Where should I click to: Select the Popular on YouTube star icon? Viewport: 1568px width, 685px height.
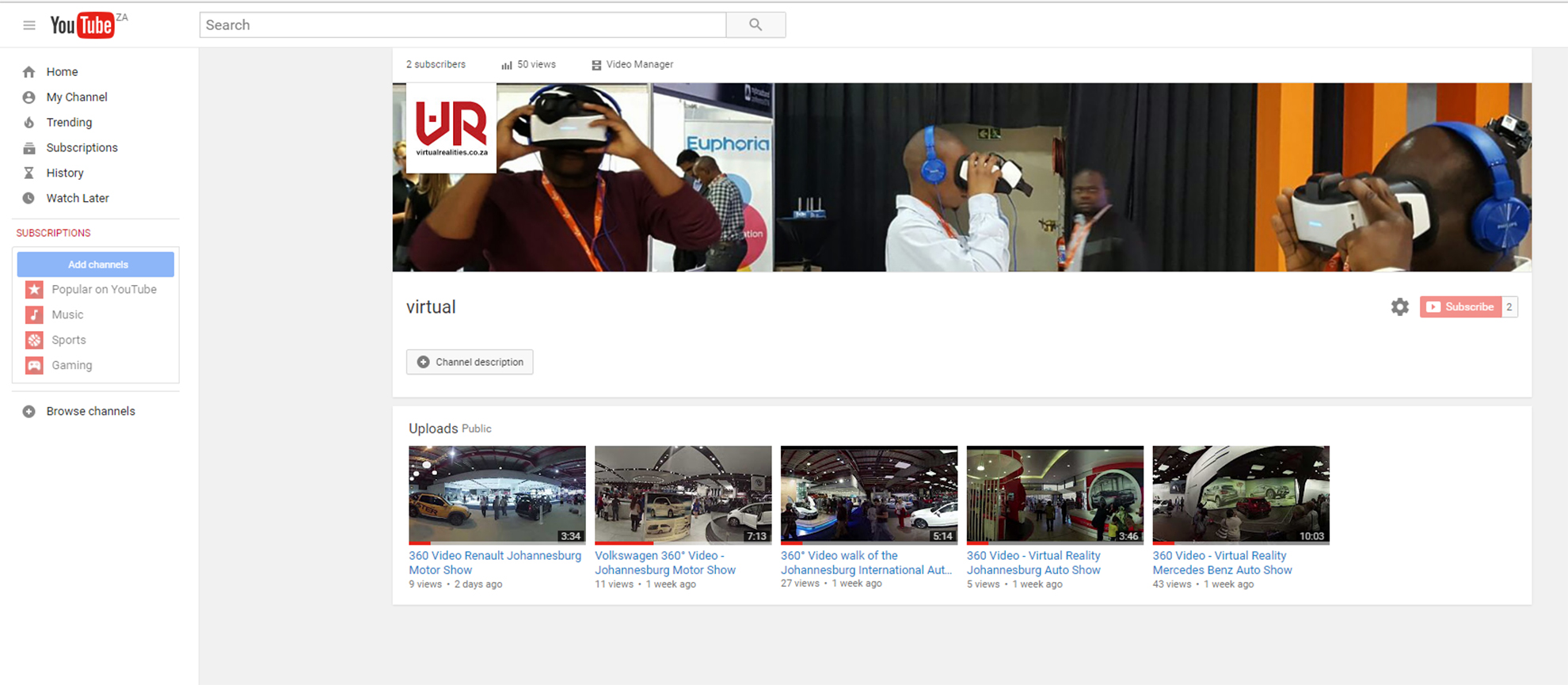[34, 290]
